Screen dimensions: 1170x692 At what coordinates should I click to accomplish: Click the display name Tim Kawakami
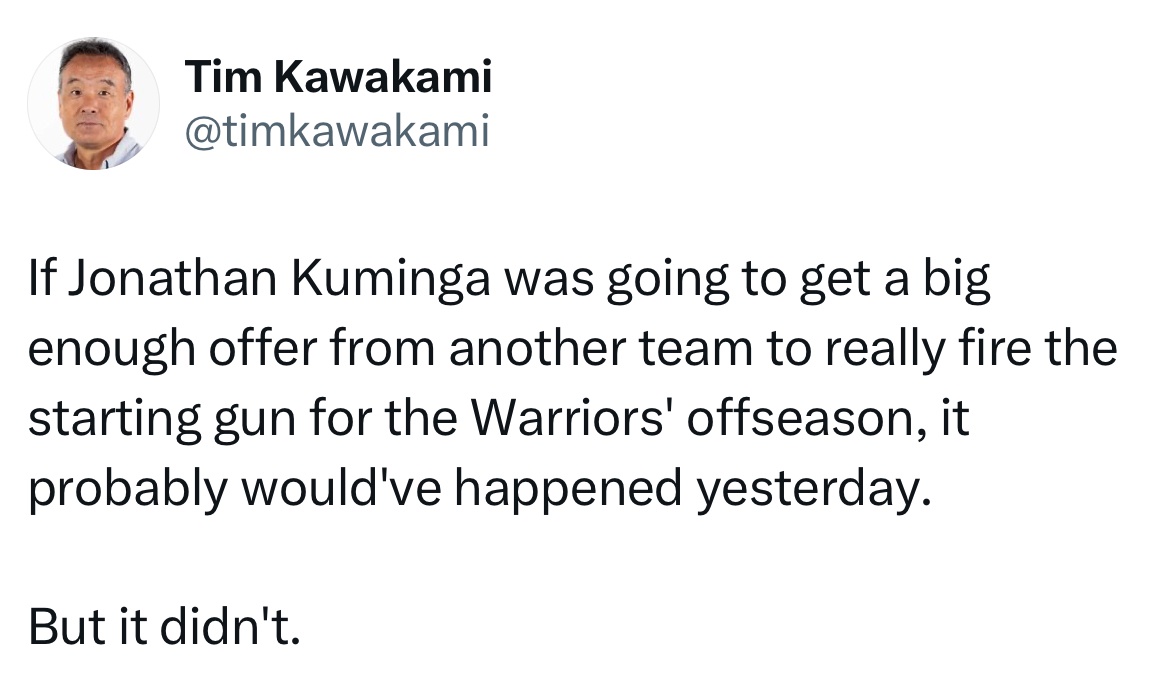[338, 76]
